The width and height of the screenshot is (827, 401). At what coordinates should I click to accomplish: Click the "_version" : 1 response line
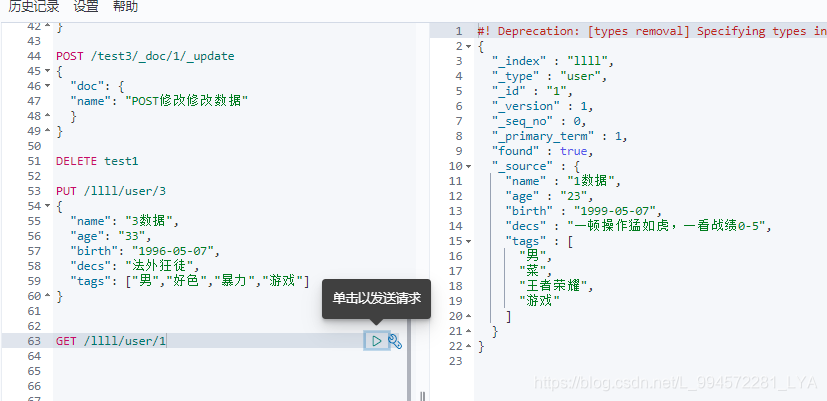coord(543,106)
